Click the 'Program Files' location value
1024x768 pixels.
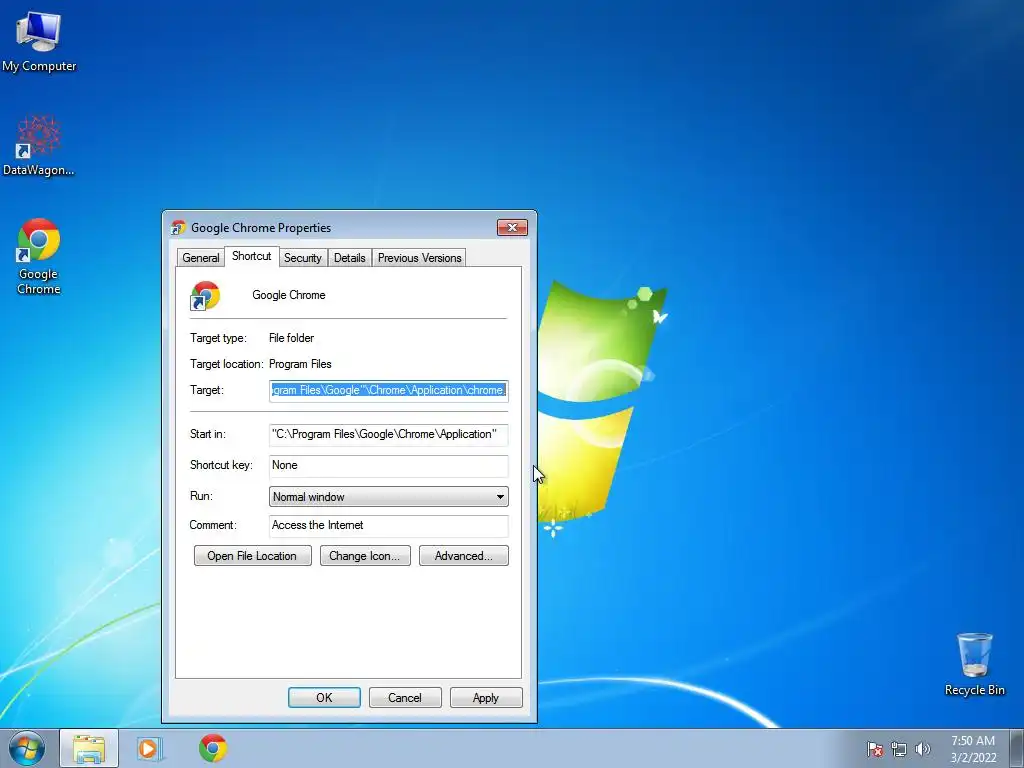click(x=300, y=364)
